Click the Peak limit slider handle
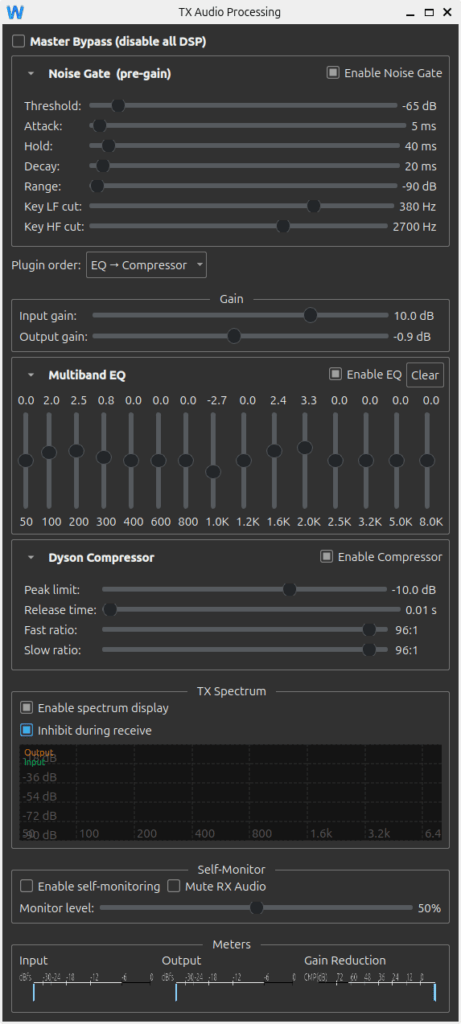This screenshot has width=461, height=1024. click(289, 590)
